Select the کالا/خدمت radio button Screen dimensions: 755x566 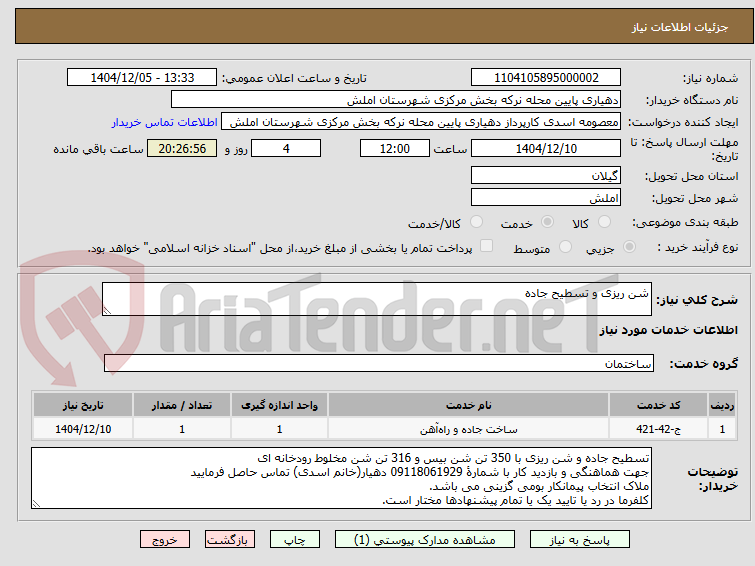tap(476, 222)
